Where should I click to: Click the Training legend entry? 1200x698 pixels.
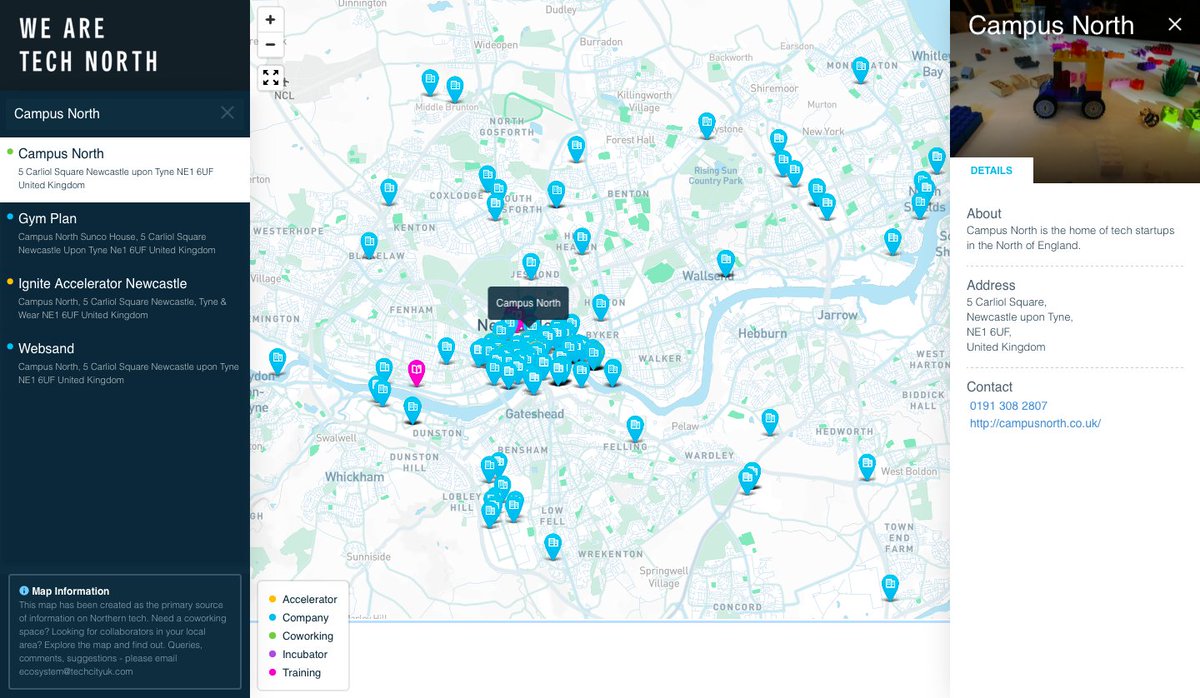294,673
